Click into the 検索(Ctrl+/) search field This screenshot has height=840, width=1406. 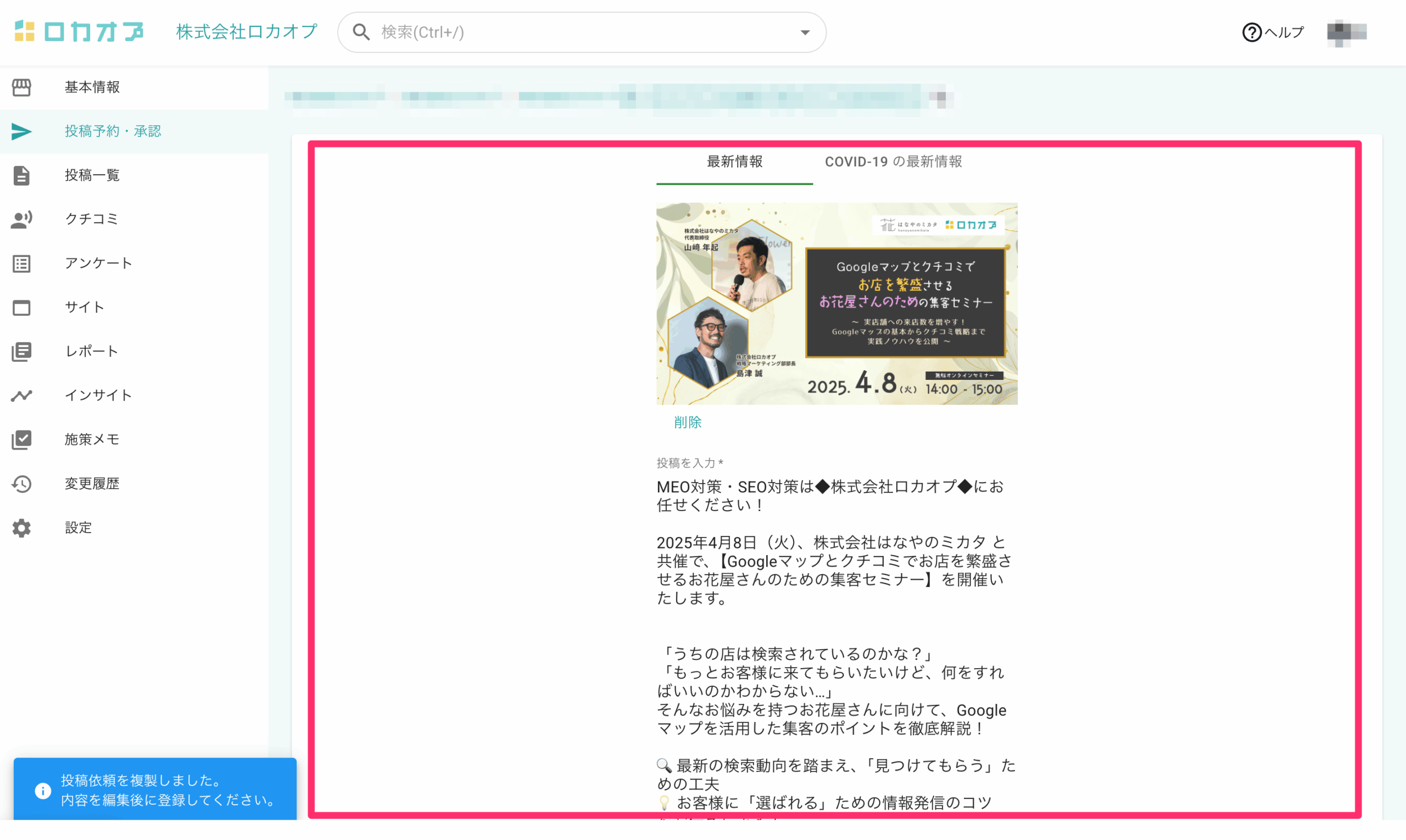tap(582, 32)
